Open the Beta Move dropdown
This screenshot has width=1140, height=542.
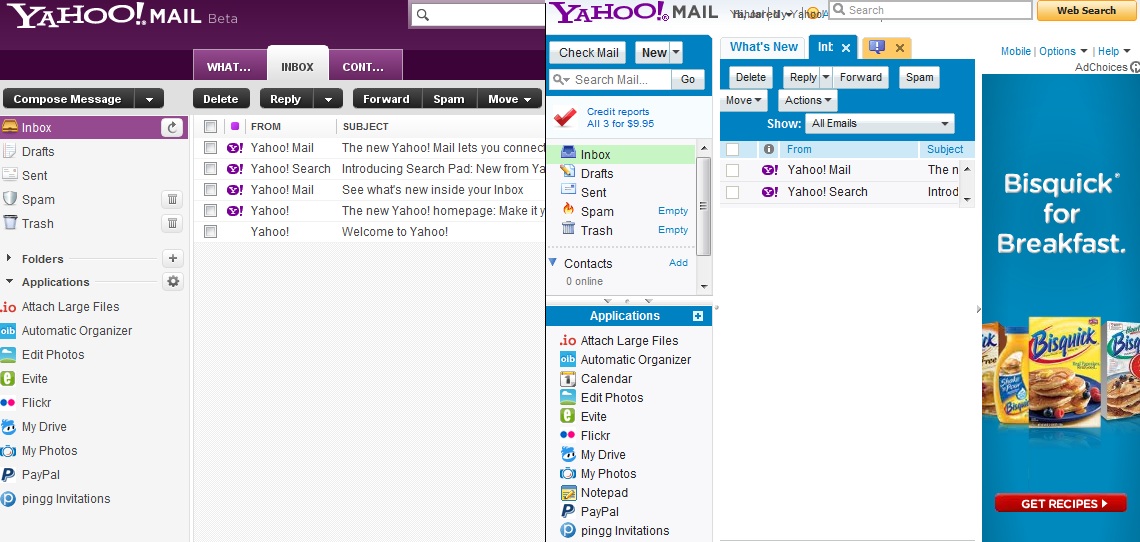pos(510,99)
